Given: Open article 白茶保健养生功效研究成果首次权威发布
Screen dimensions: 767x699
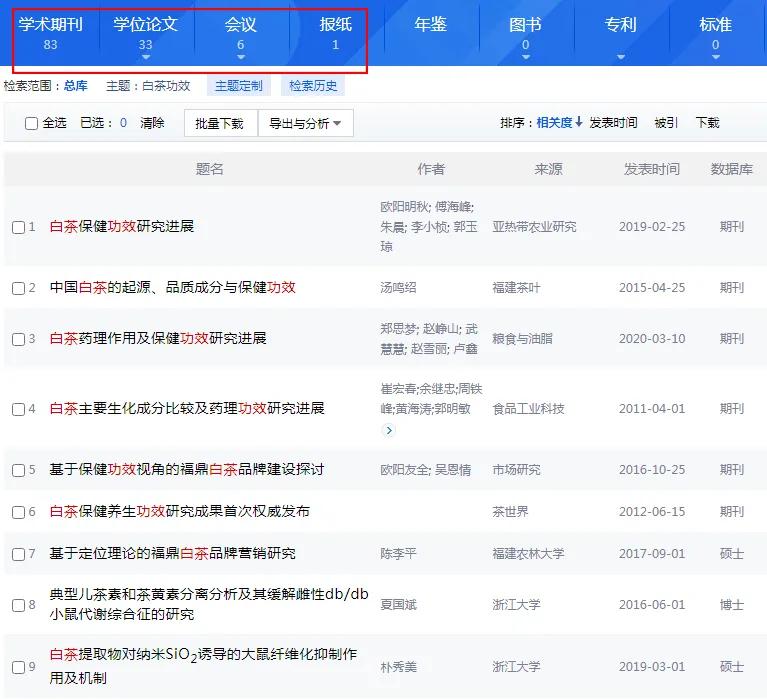Looking at the screenshot, I should (x=180, y=511).
